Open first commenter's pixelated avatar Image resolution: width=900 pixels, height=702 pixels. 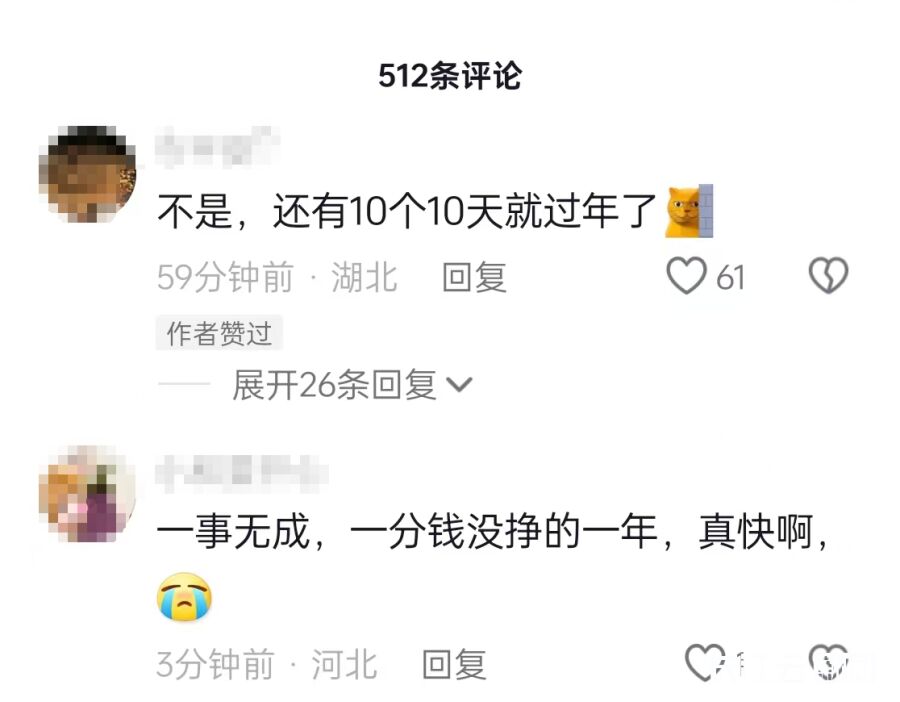click(87, 174)
